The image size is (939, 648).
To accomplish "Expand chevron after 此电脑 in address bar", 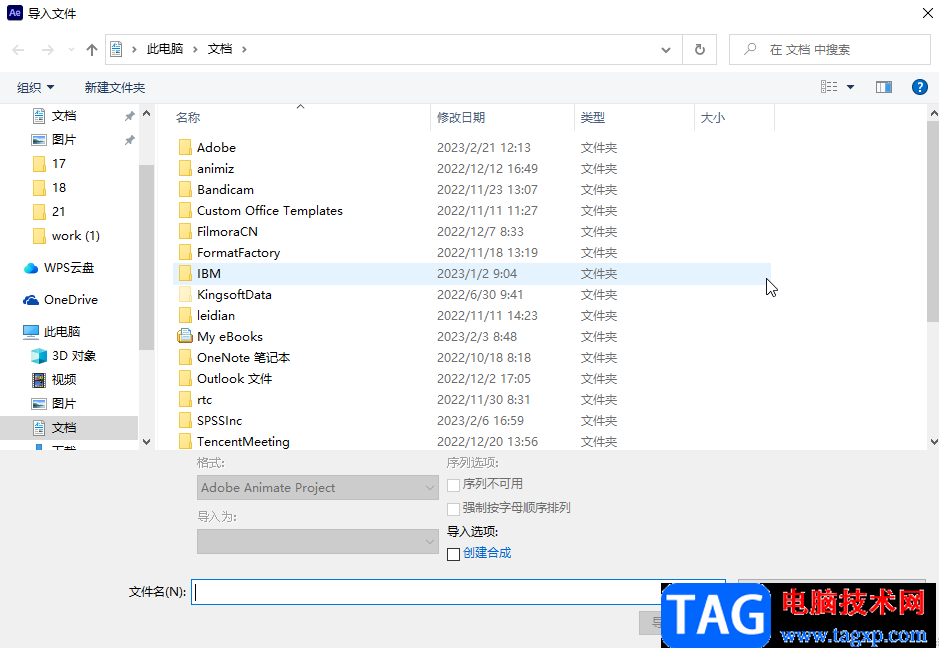I will point(195,50).
